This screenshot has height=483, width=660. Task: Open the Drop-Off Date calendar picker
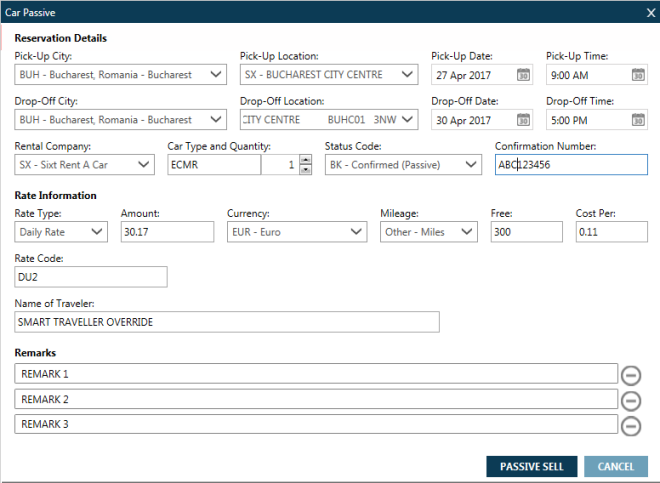point(523,120)
